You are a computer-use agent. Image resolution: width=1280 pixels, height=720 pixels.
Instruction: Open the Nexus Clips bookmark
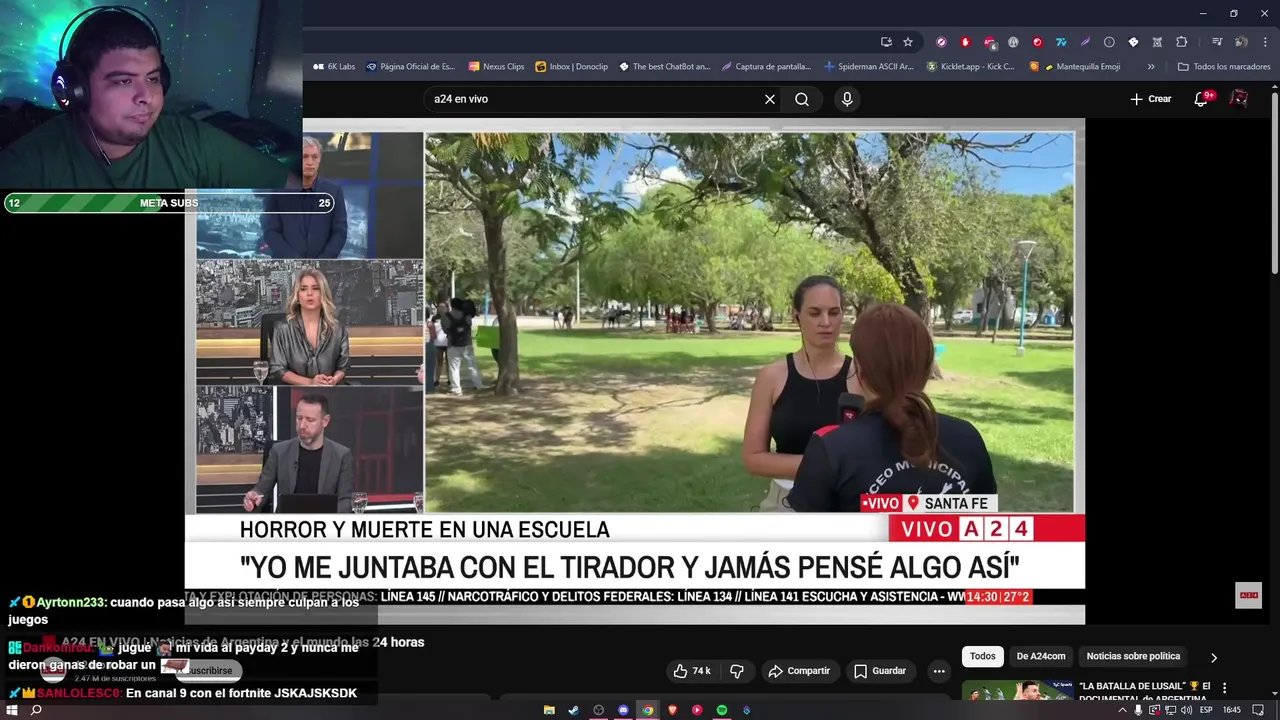pyautogui.click(x=496, y=67)
